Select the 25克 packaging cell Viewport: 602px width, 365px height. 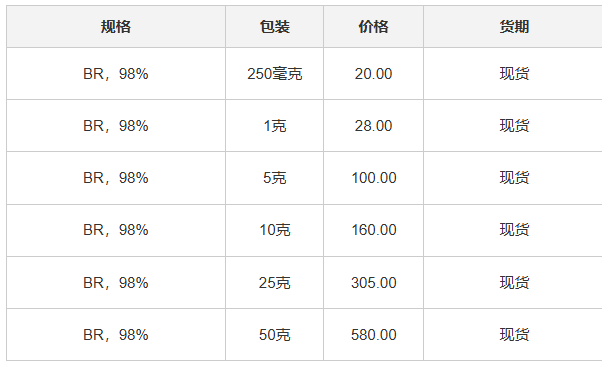coord(275,283)
